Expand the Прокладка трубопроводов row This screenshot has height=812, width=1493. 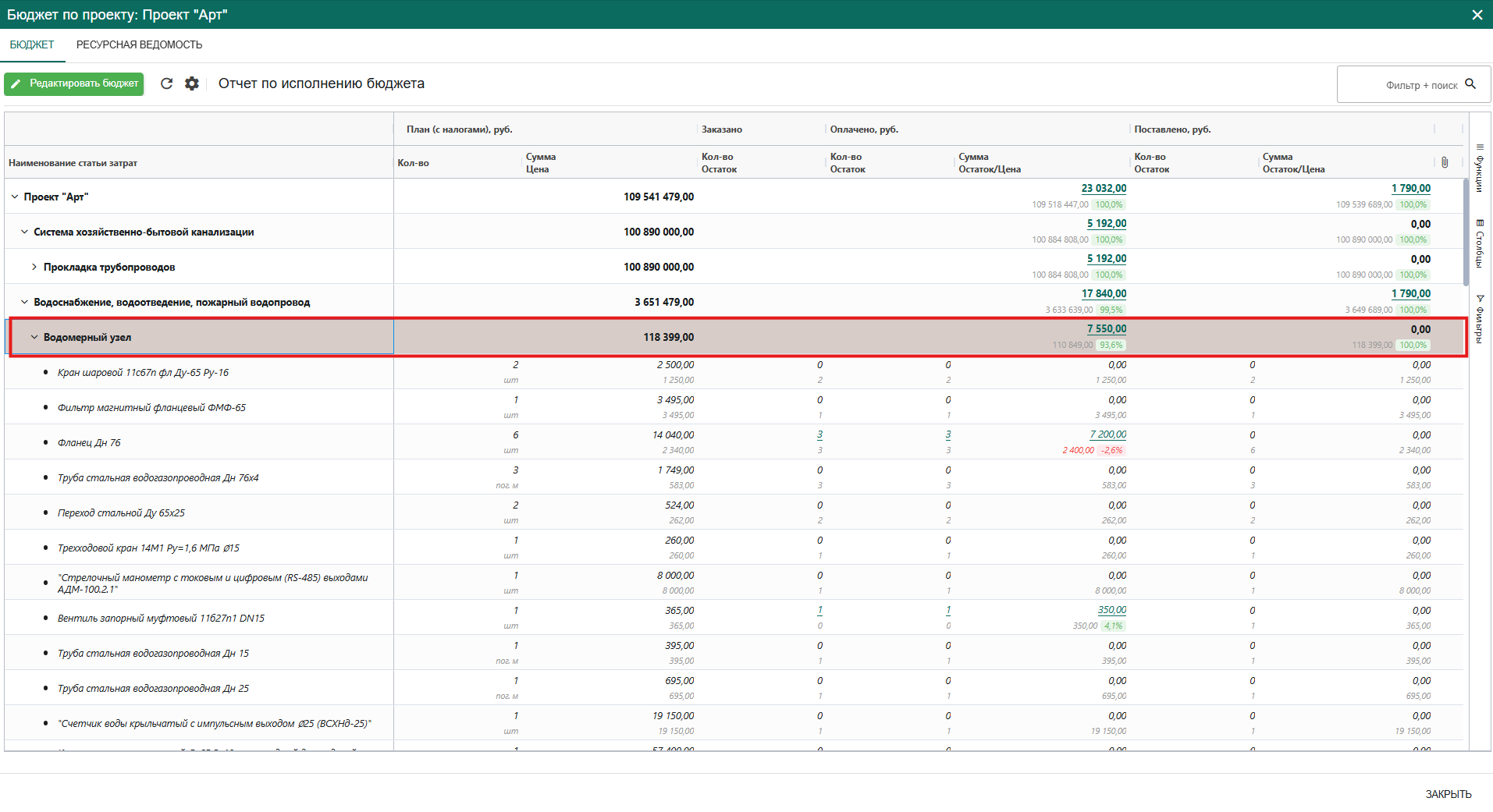tap(34, 267)
